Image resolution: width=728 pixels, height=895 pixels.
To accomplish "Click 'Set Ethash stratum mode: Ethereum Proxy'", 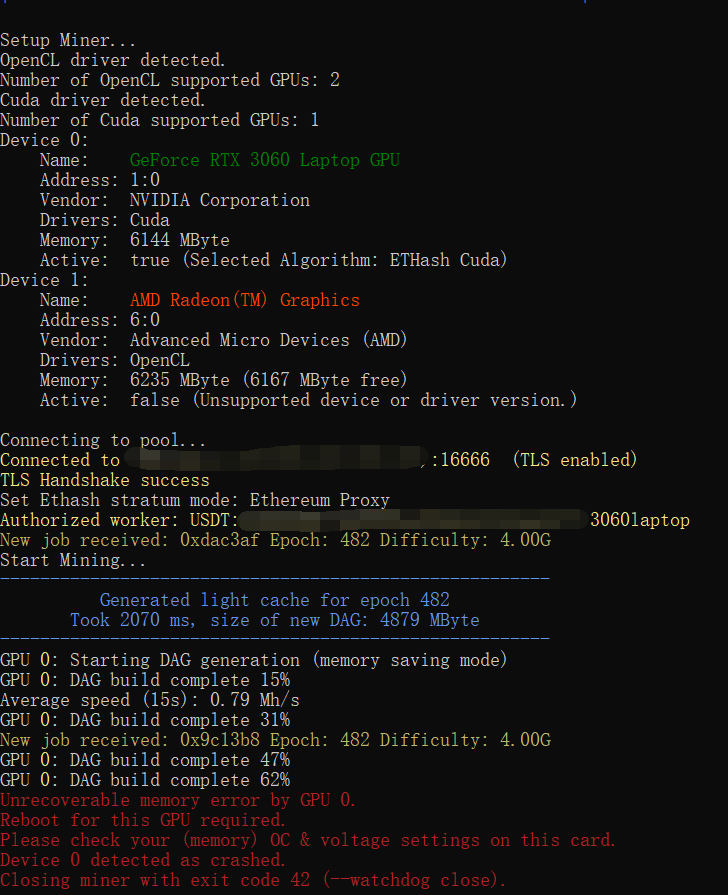I will click(x=195, y=500).
